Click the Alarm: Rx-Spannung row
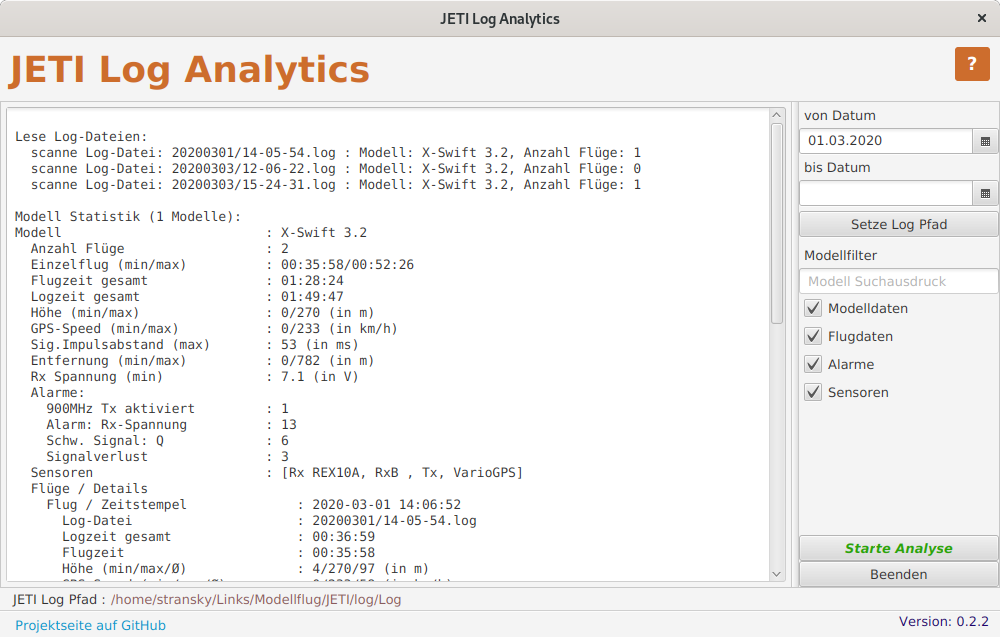 coord(171,425)
